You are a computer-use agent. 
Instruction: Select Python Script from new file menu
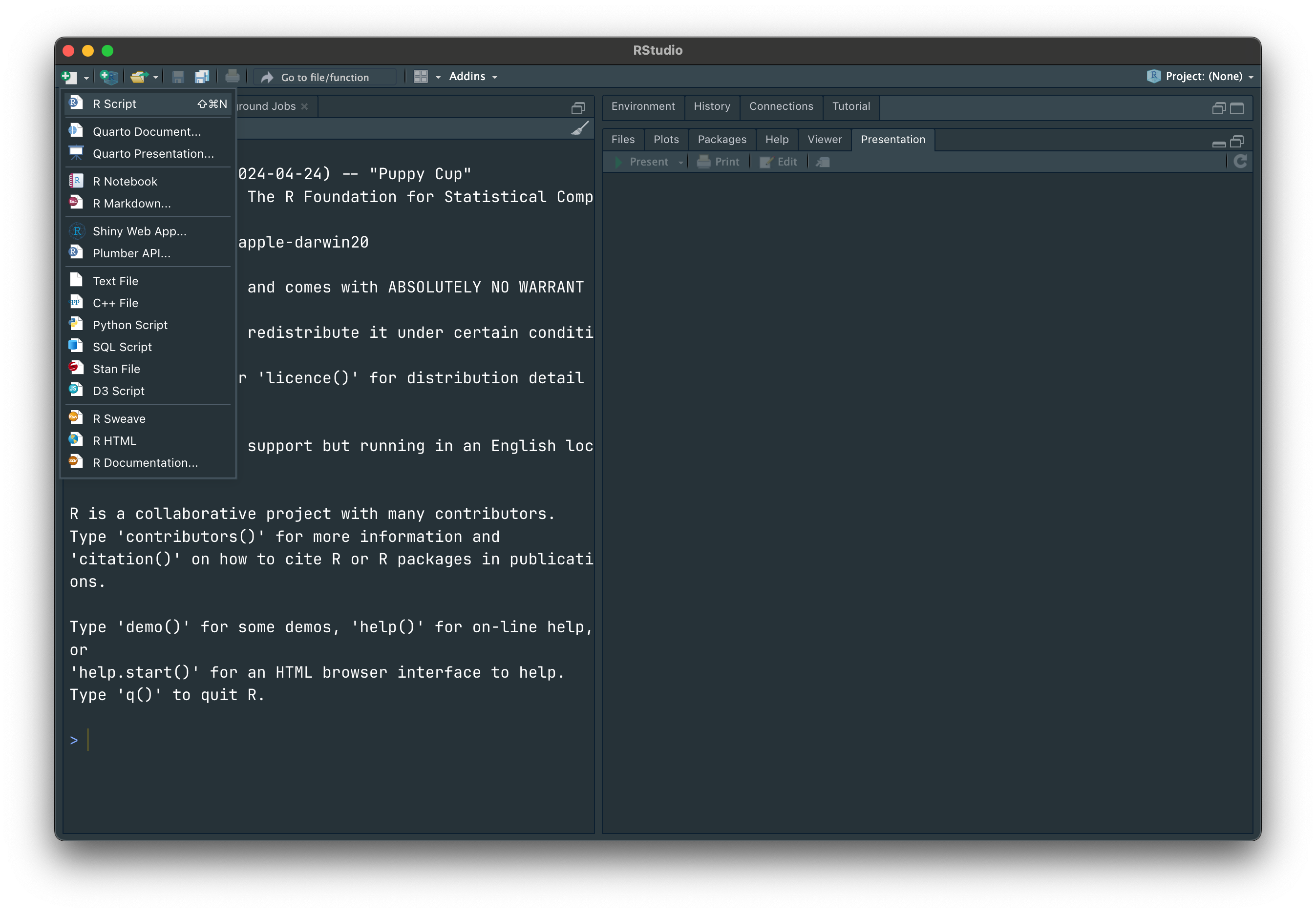point(130,325)
